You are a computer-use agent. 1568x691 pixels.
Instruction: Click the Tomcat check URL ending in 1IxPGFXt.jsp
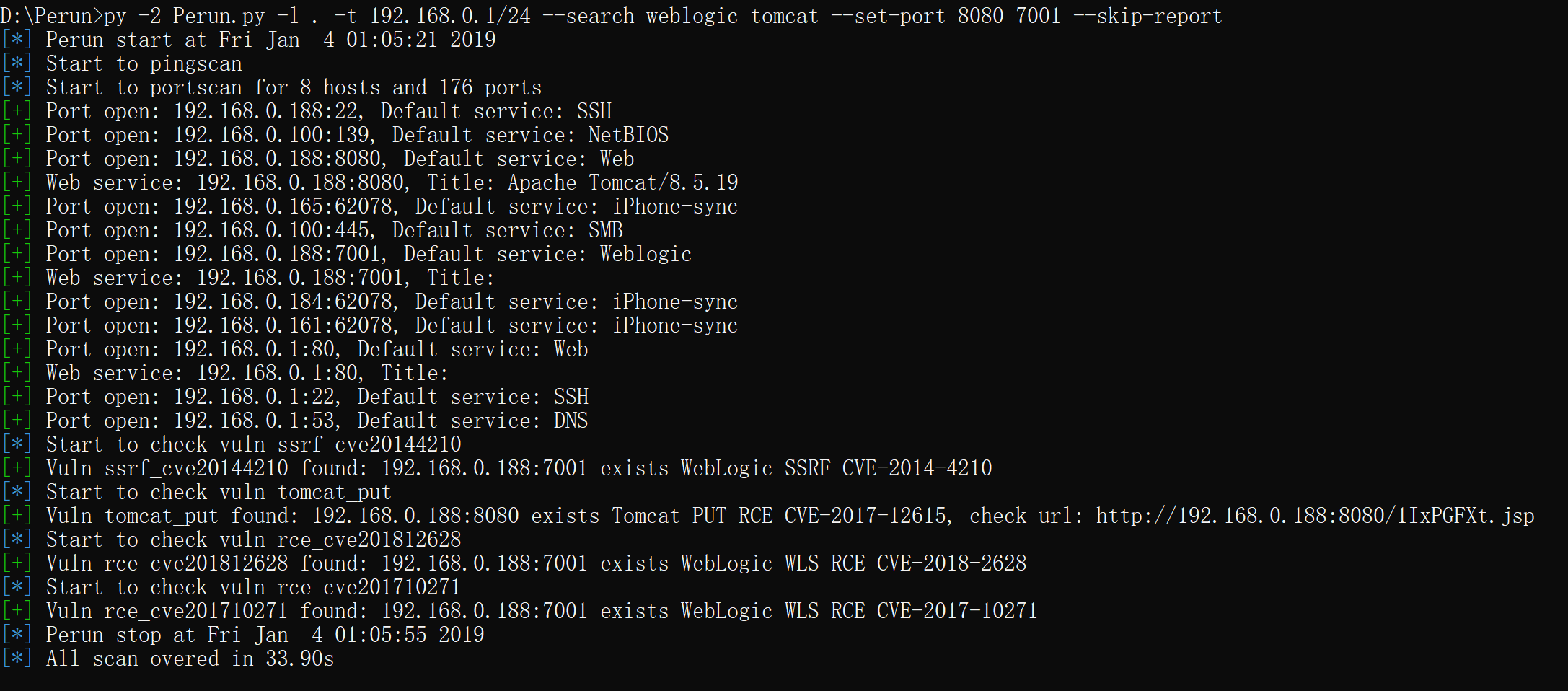point(1315,516)
